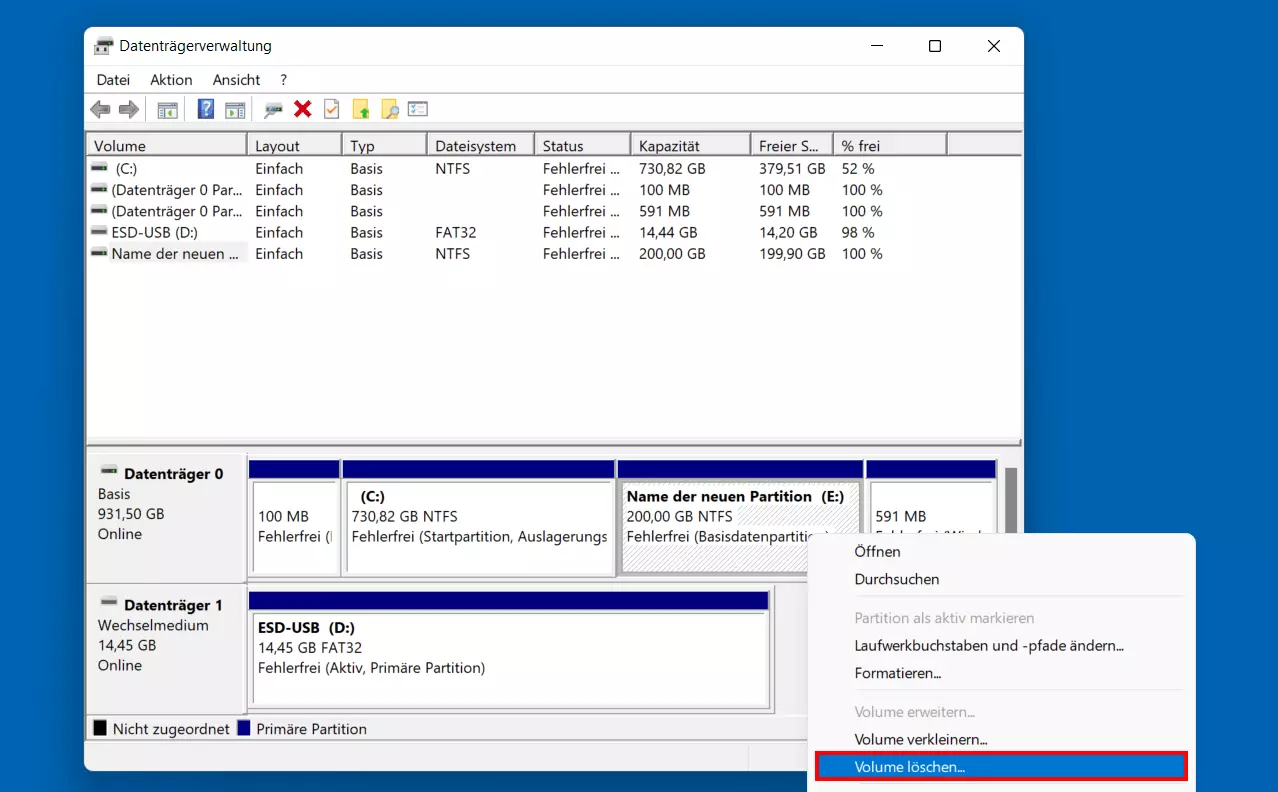Sort by the Volume column header
This screenshot has width=1278, height=792.
coord(166,145)
